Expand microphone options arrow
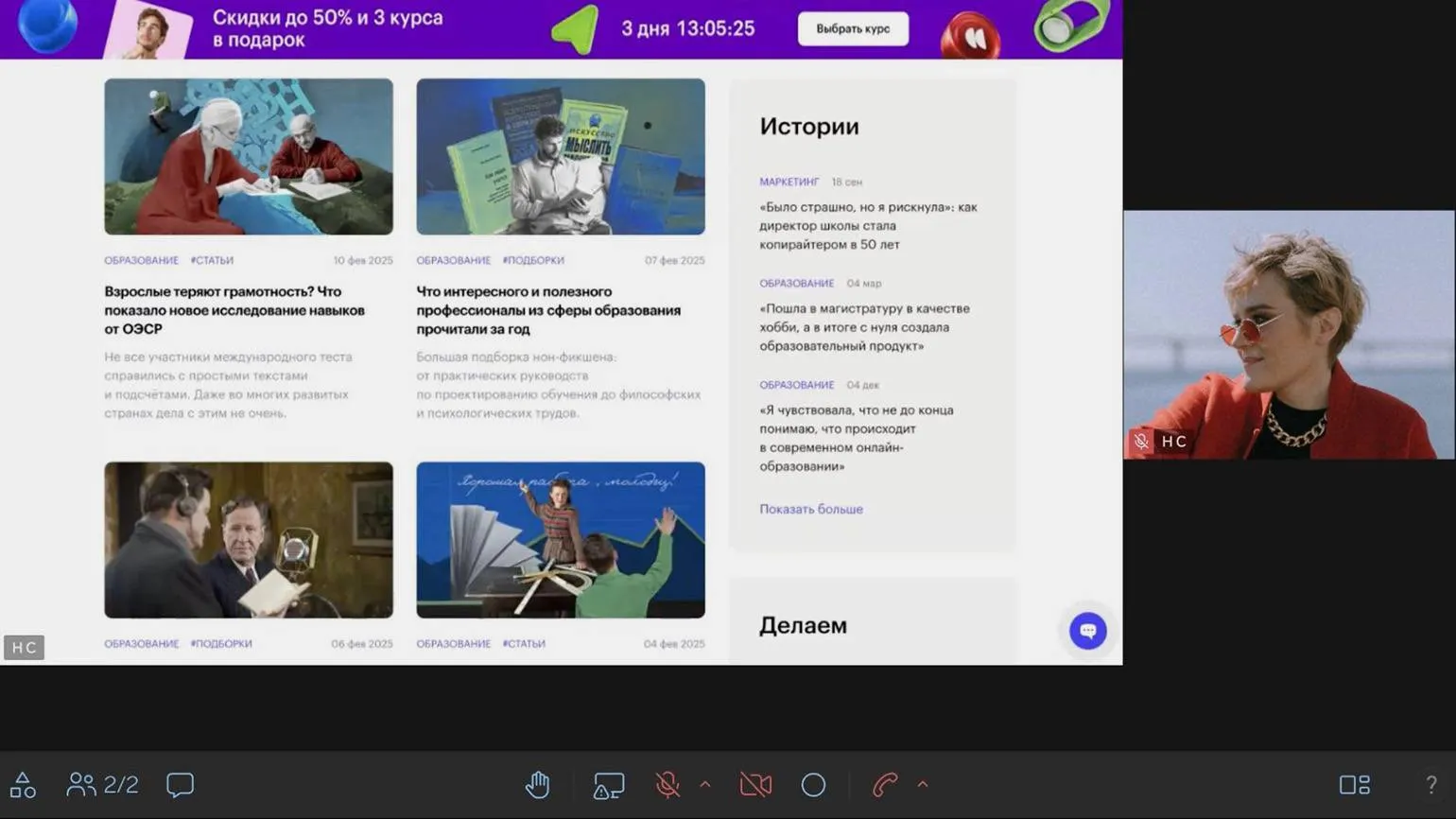This screenshot has height=819, width=1456. [x=705, y=784]
